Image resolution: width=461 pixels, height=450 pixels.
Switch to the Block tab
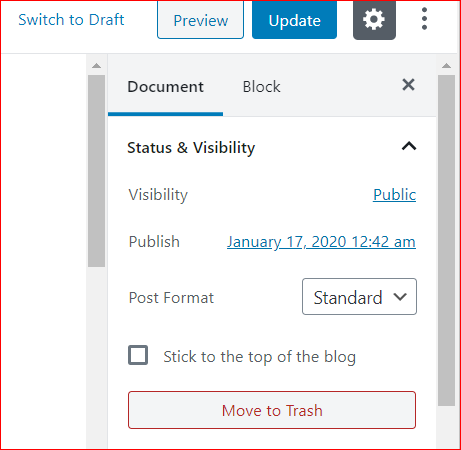click(261, 87)
